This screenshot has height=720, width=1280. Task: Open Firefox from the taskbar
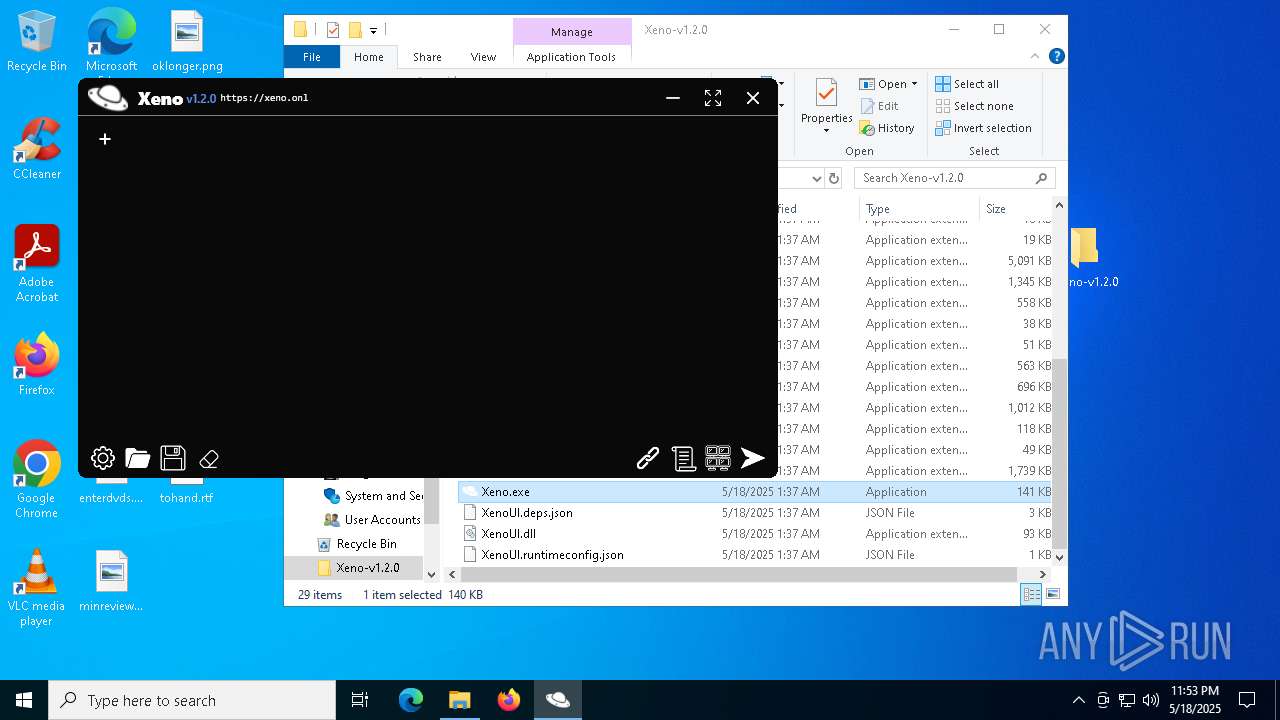(509, 700)
